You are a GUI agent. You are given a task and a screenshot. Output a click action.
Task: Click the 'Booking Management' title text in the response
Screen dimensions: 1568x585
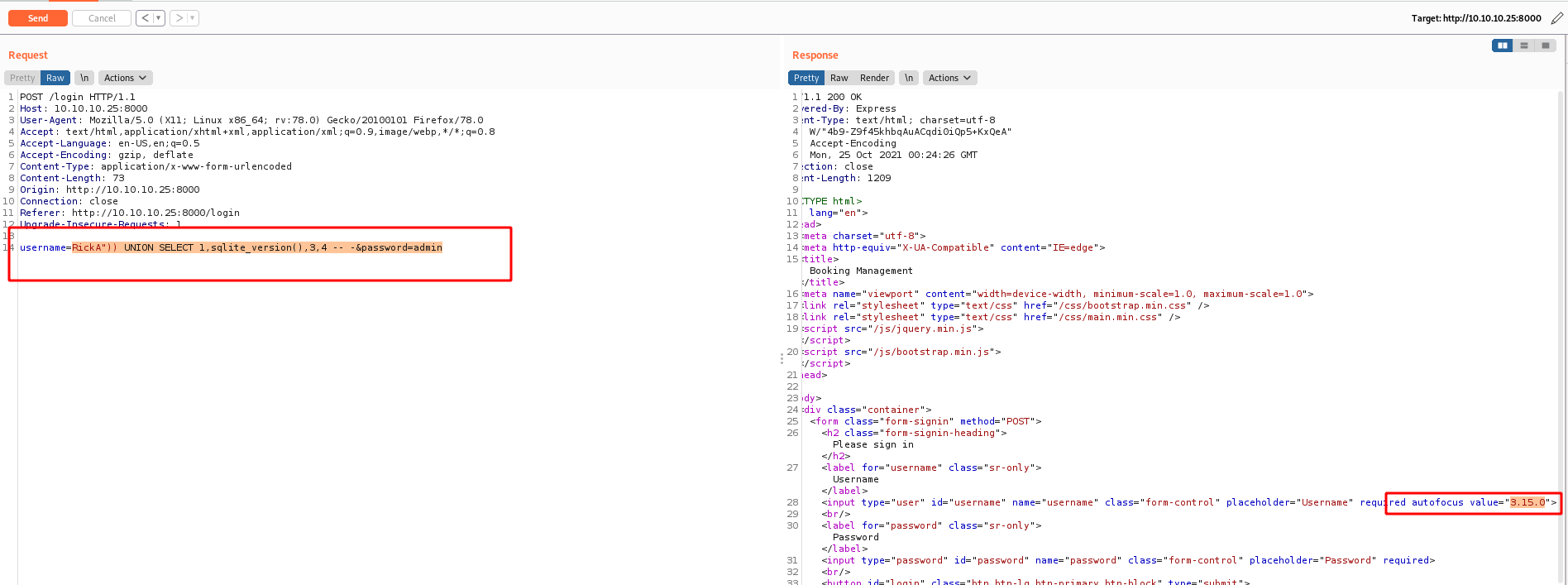[861, 271]
